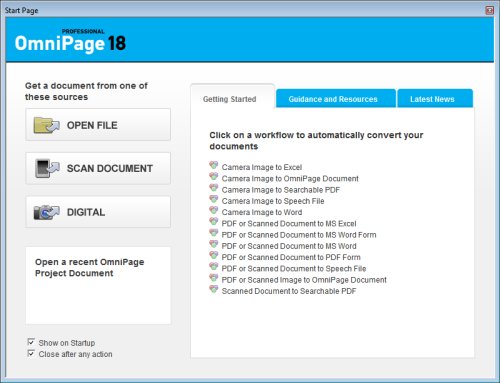Click icon beside Camera Image to Searchable PDF

click(213, 188)
